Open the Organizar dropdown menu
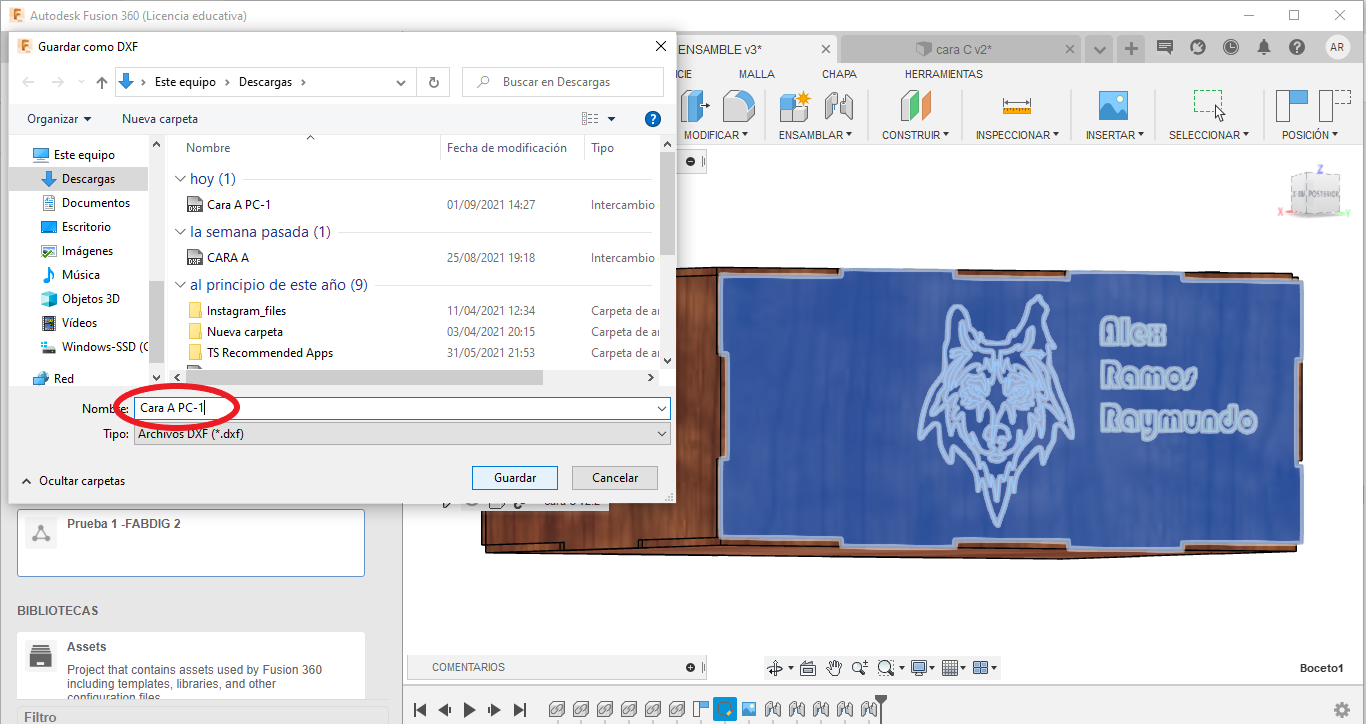1366x724 pixels. tap(59, 119)
